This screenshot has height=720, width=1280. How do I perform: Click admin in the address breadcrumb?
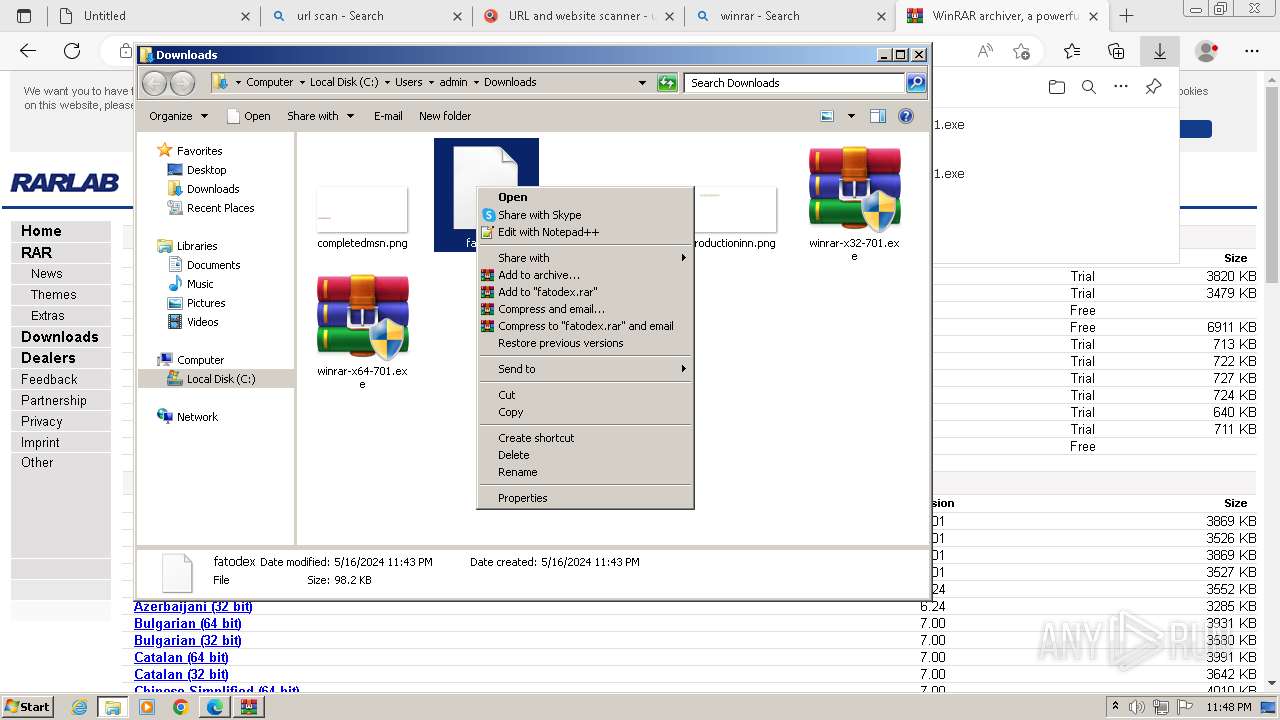[x=453, y=83]
